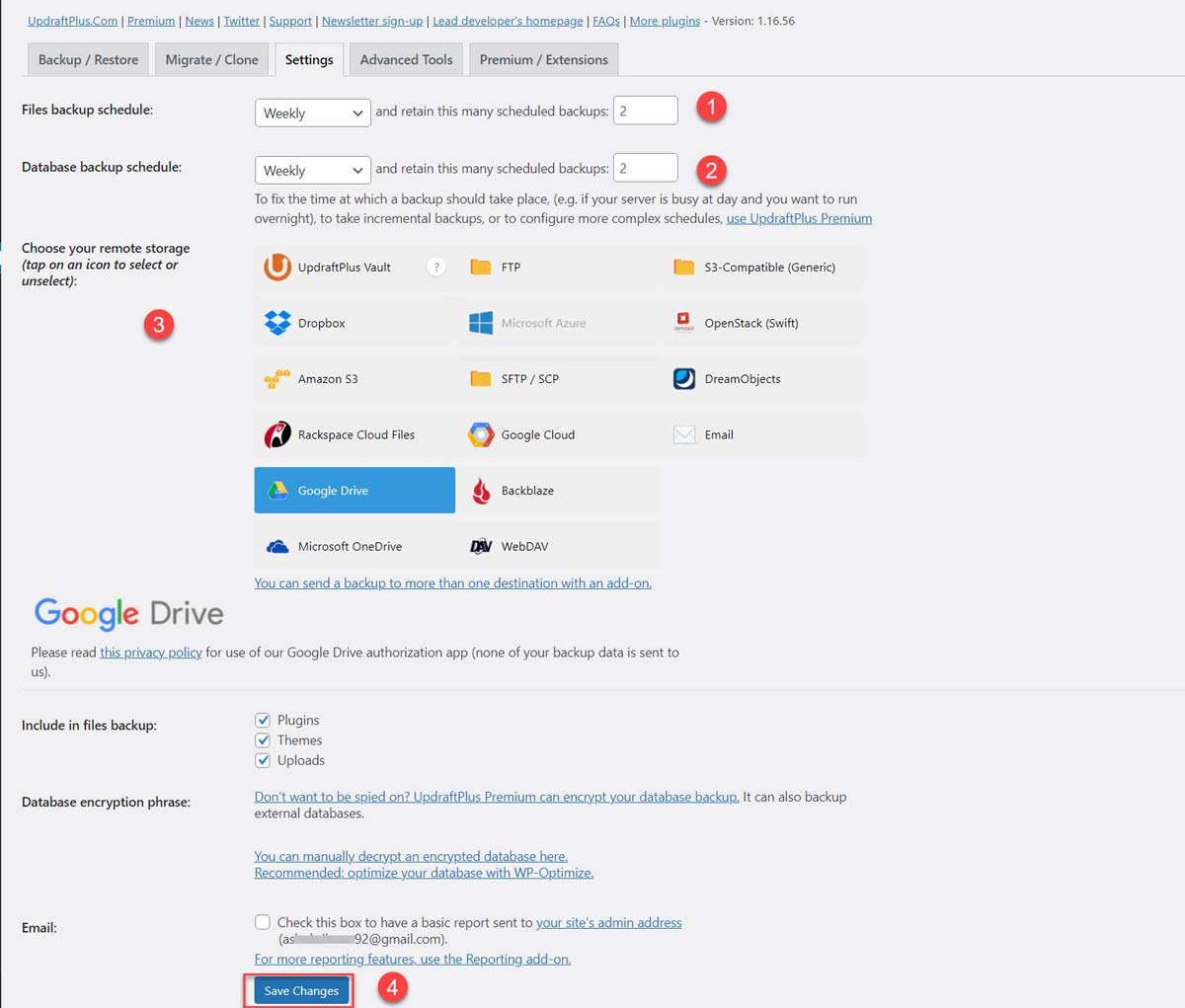Select the Backblaze flame icon

[x=481, y=491]
